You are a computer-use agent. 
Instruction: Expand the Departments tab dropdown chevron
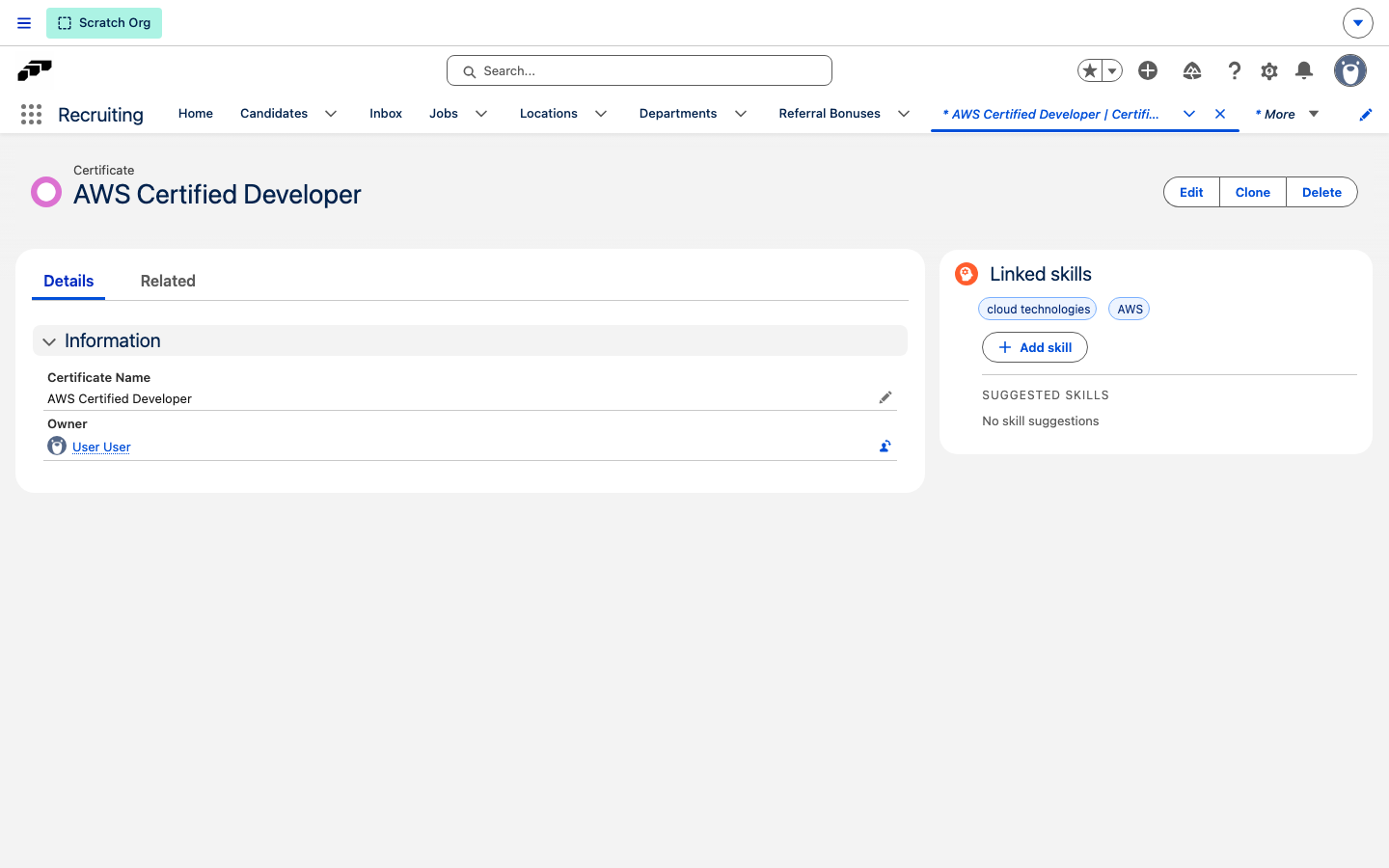tap(741, 114)
